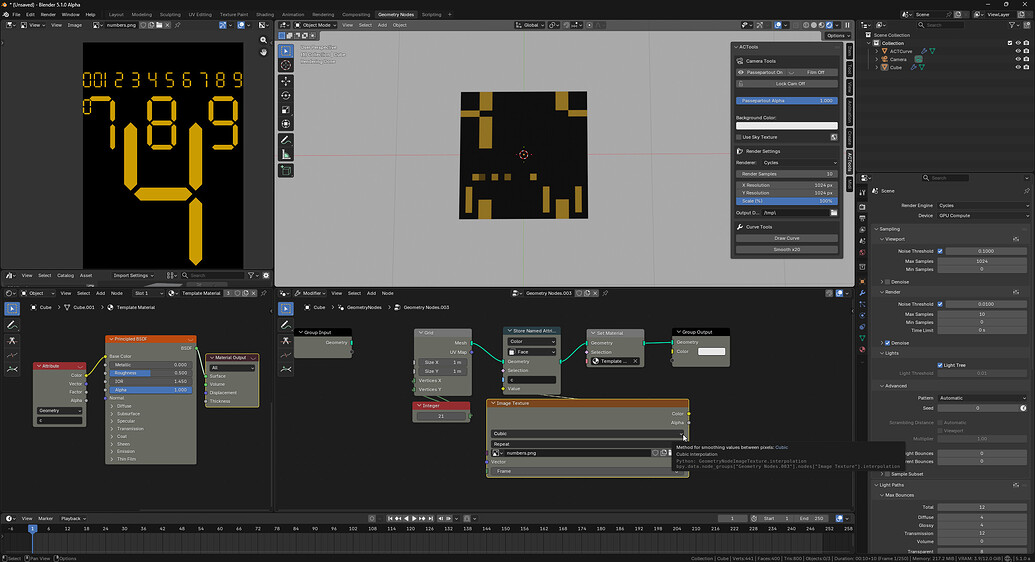
Task: Click the Play animation button
Action: [x=414, y=518]
